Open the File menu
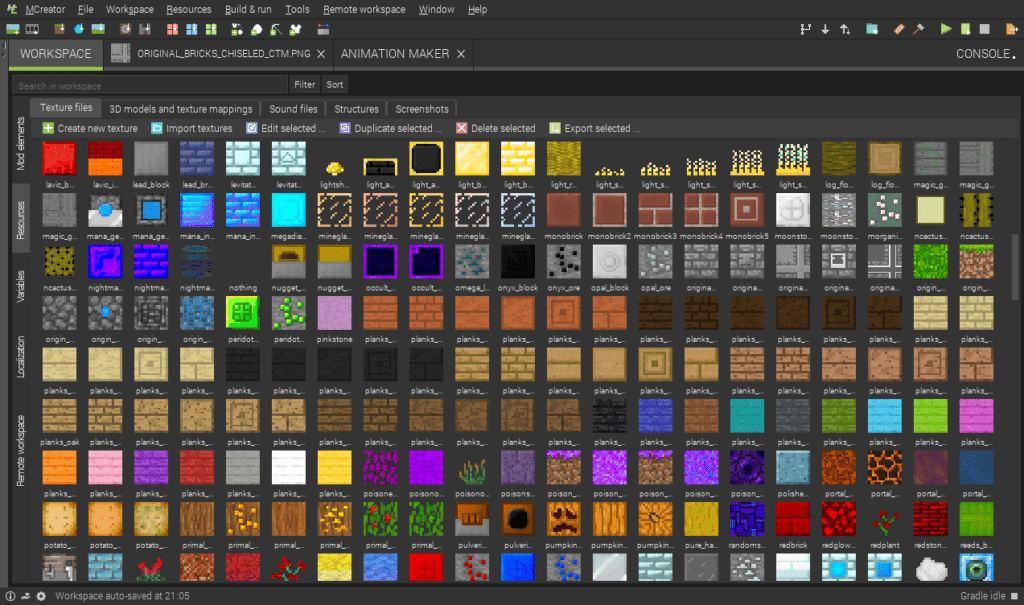Image resolution: width=1024 pixels, height=605 pixels. tap(86, 9)
